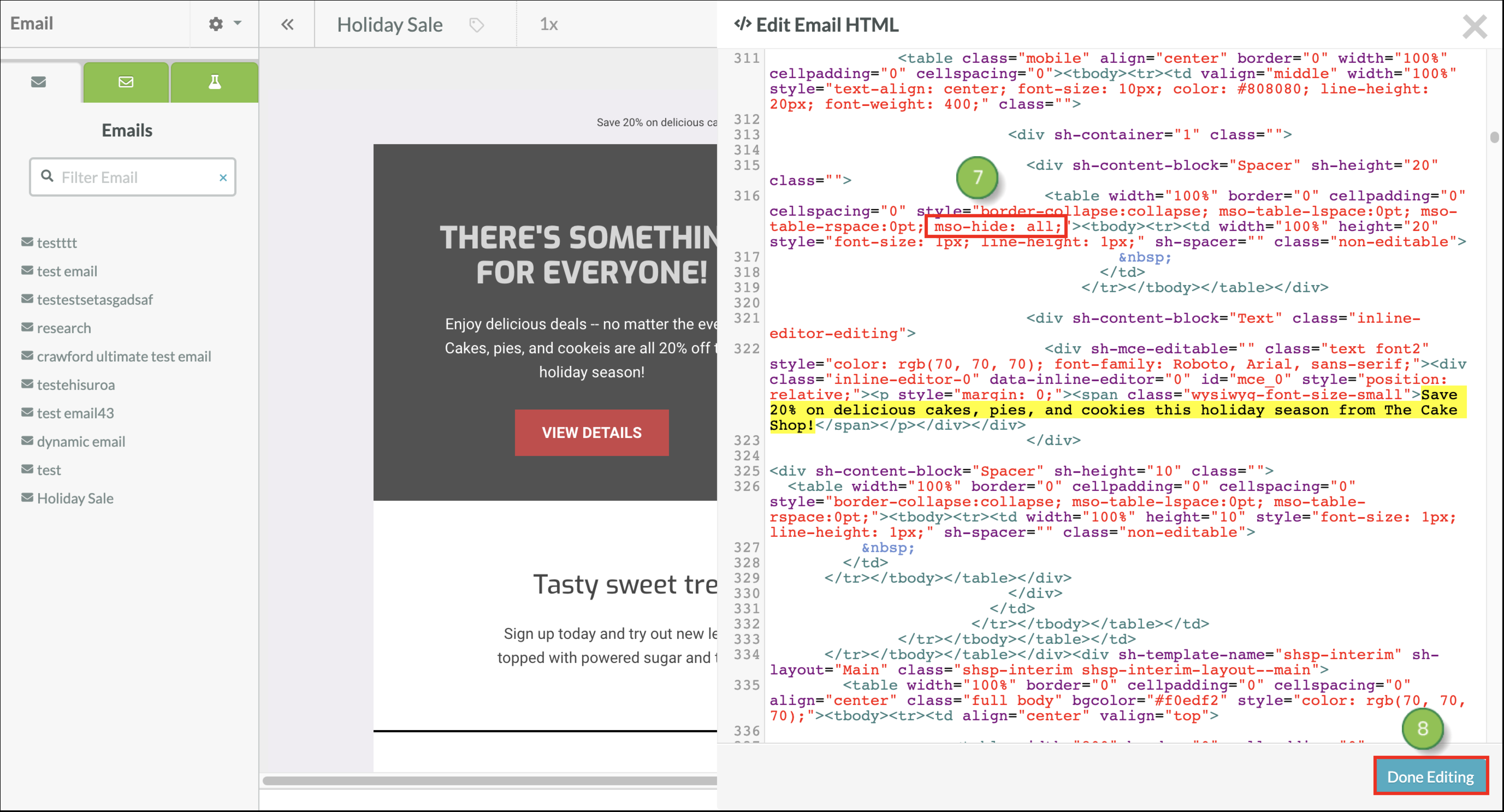1504x812 pixels.
Task: Expand the dropdown arrow beside the gear
Action: point(238,23)
